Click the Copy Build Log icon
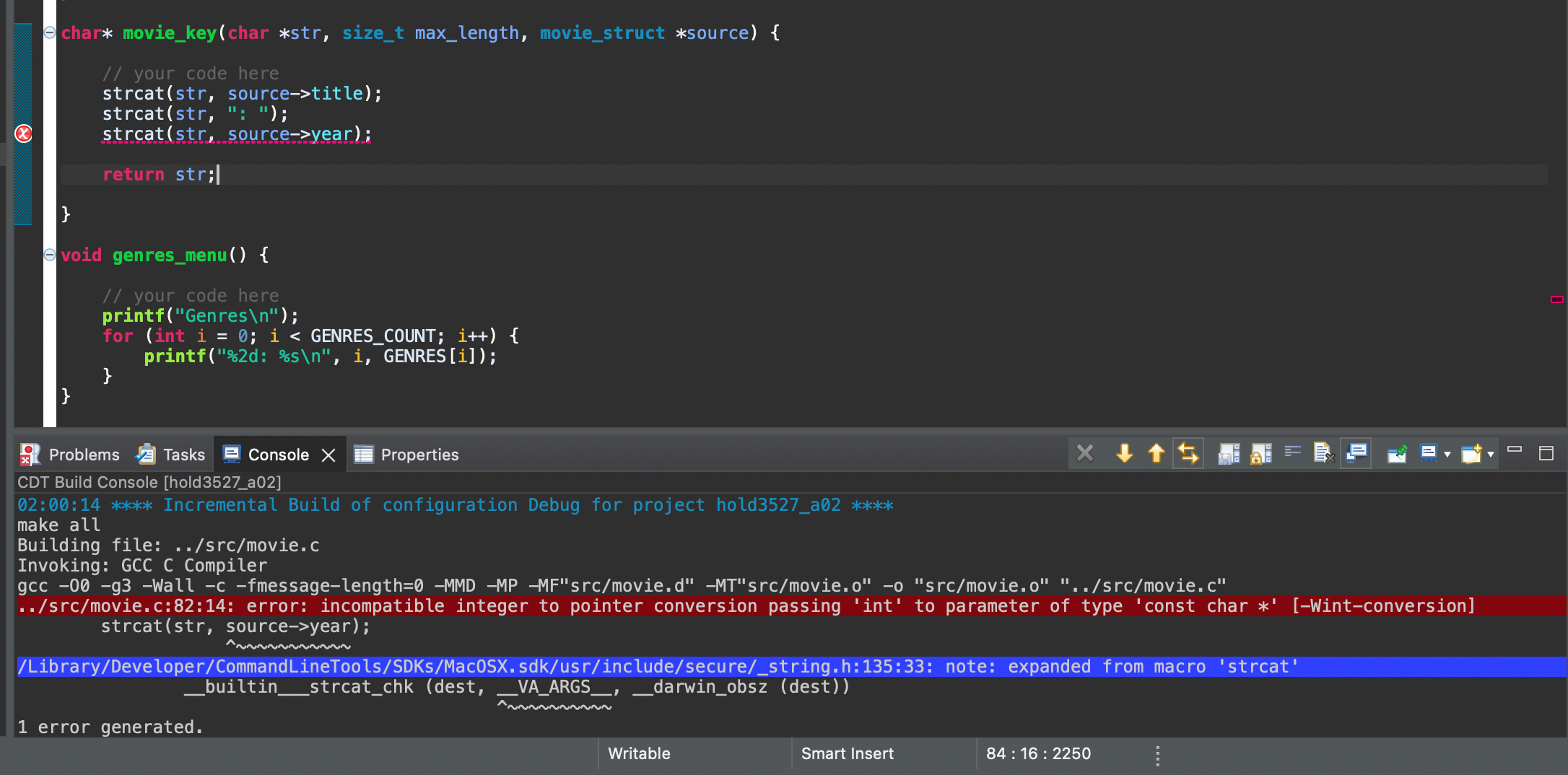 point(1228,453)
